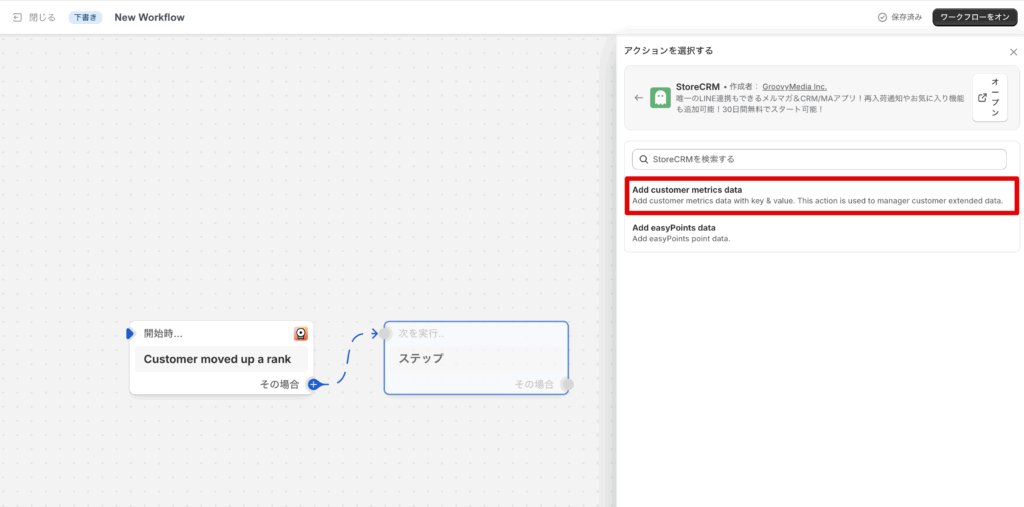The image size is (1024, 507).
Task: Click the アクションを選択する panel heading
Action: (x=668, y=50)
